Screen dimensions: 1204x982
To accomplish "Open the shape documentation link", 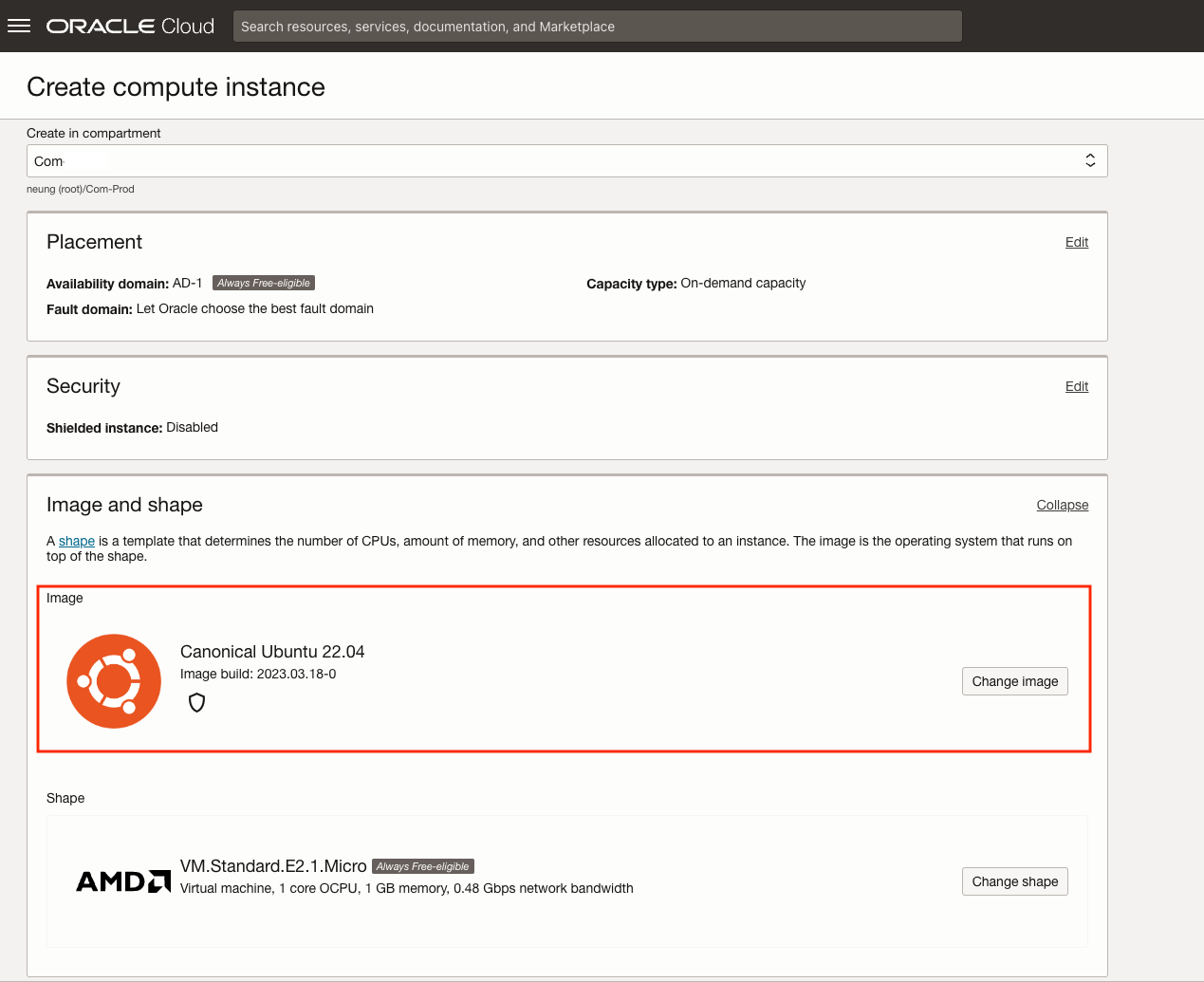I will (77, 541).
